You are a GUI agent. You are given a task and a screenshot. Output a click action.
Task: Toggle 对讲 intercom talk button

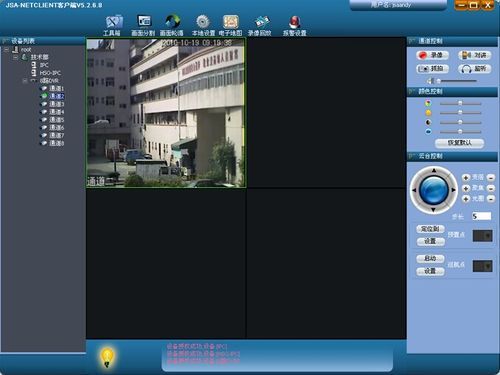click(x=474, y=55)
